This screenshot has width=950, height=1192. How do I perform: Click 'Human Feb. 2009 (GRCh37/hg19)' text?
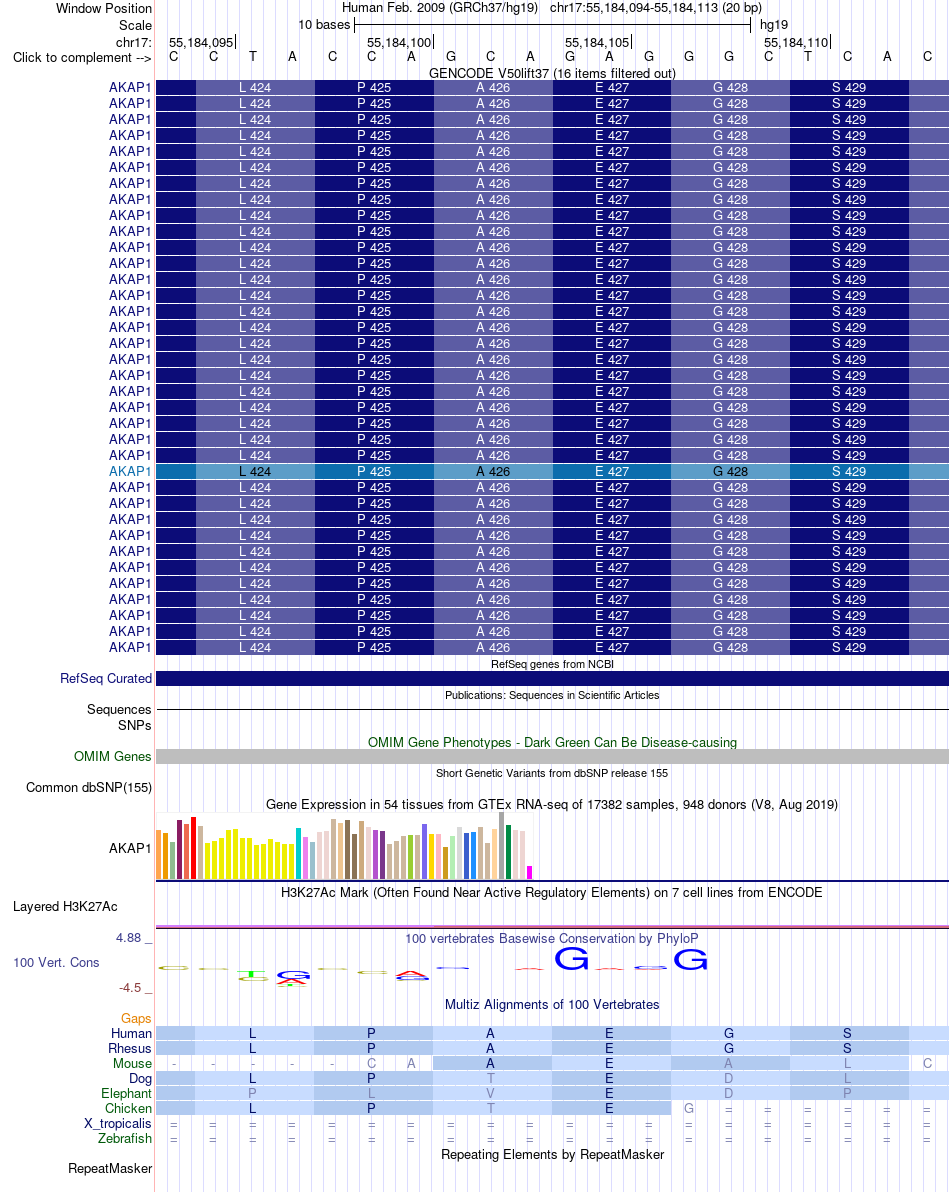[439, 8]
